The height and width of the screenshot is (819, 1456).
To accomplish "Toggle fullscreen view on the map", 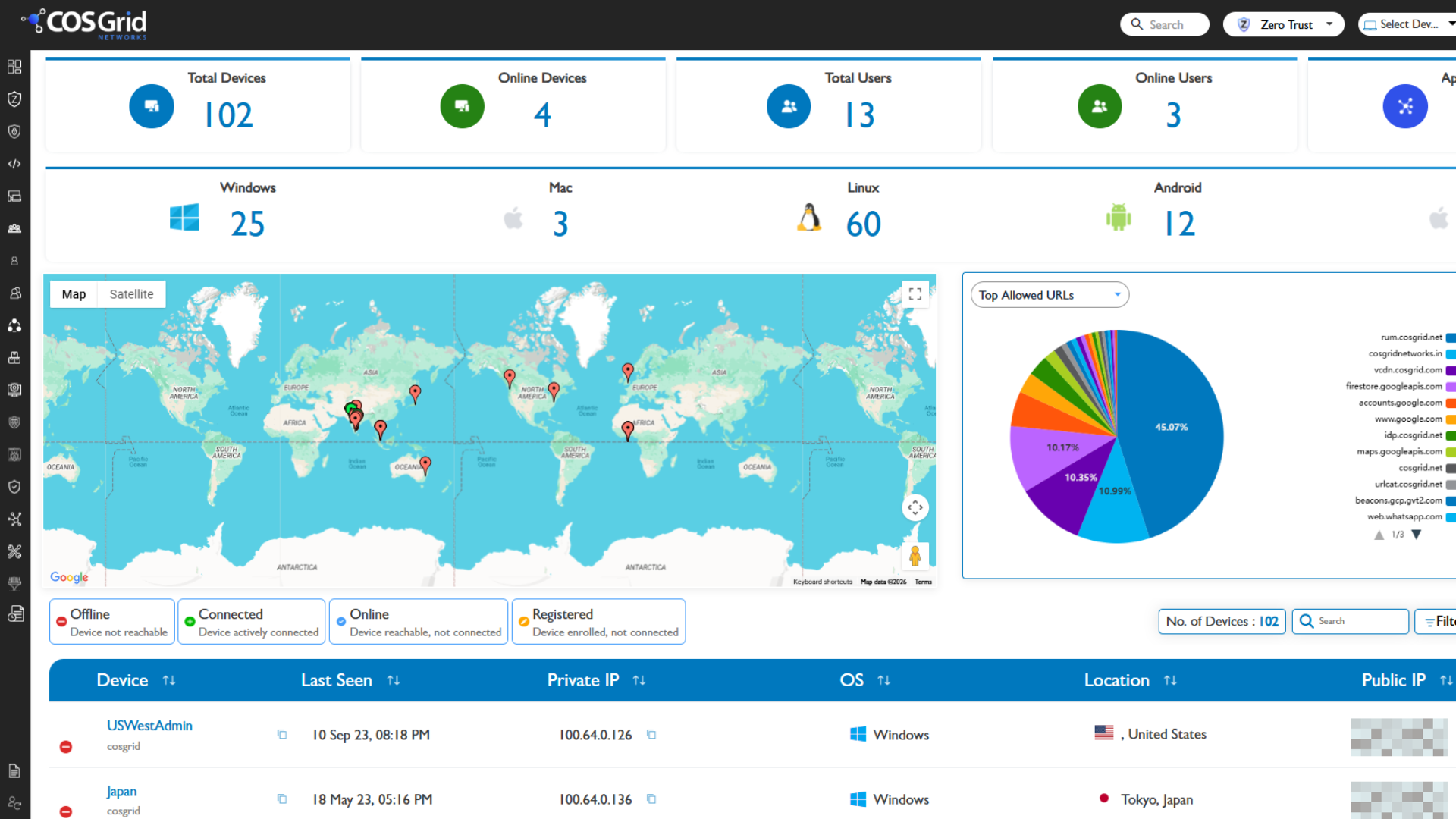I will [x=915, y=294].
